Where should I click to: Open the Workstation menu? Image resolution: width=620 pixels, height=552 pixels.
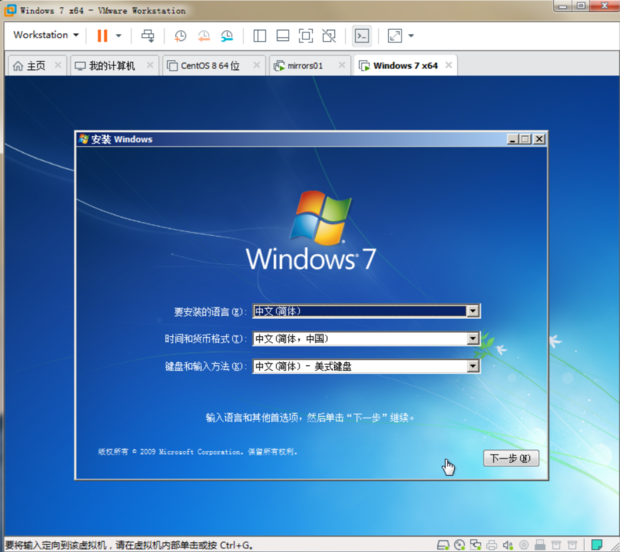[x=46, y=35]
